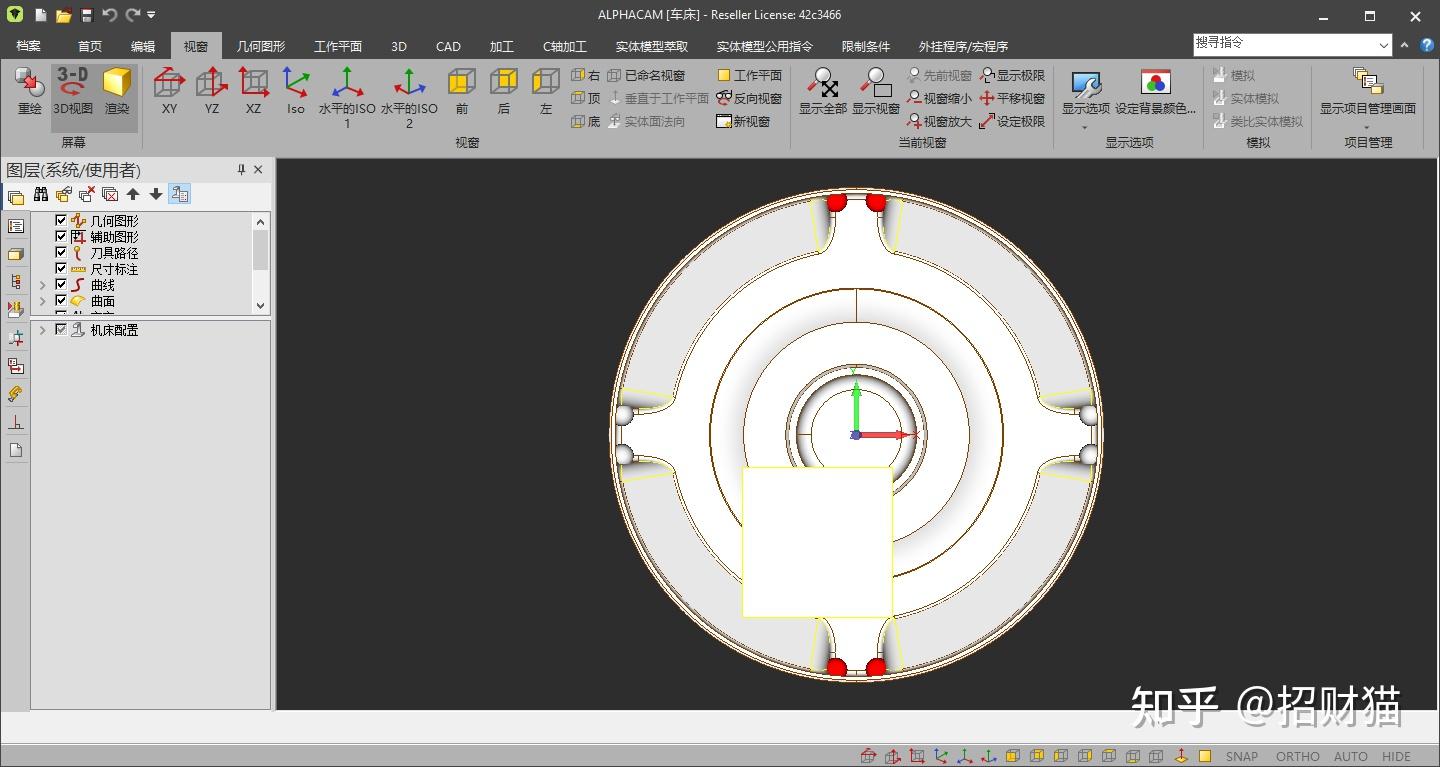Expand the 机床配置 tree node
Screen dimensions: 1440x767
pos(42,330)
